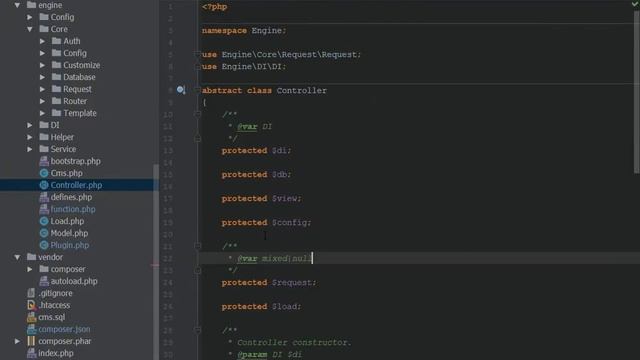Viewport: 640px width, 360px height.
Task: Click the composer.phar archive icon
Action: pos(31,341)
